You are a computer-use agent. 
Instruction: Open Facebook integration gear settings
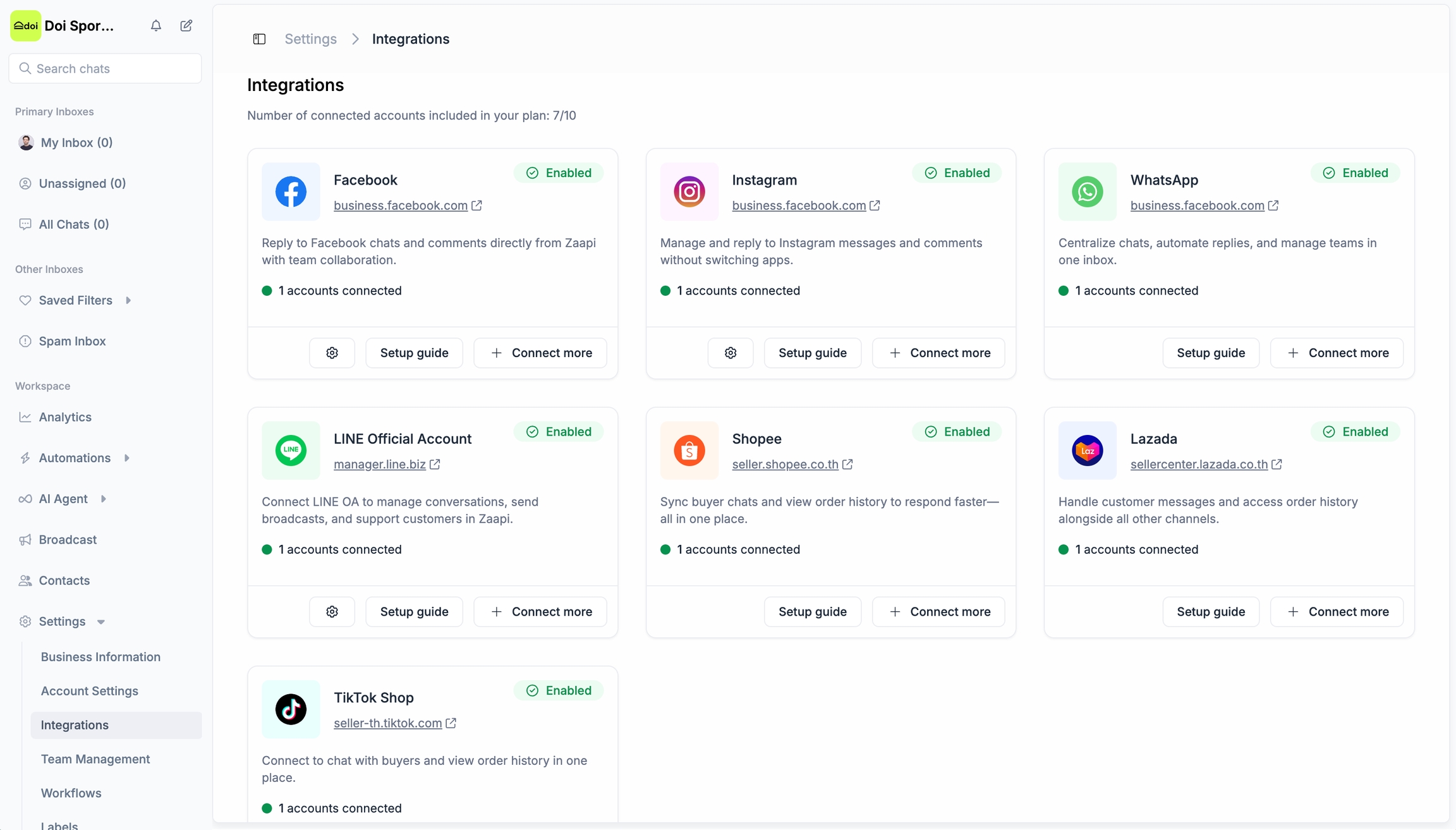[x=332, y=353]
